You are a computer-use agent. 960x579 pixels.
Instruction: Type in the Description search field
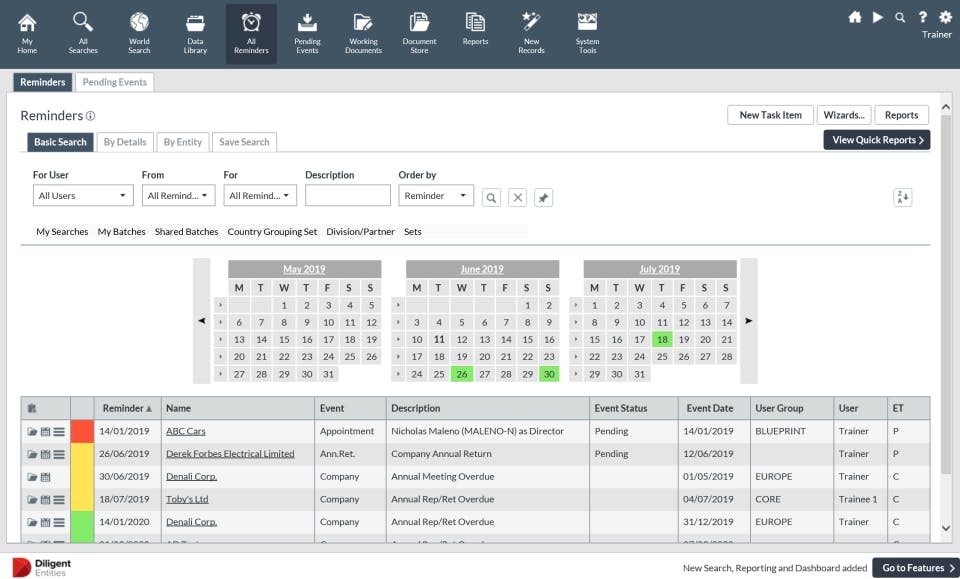(x=347, y=196)
